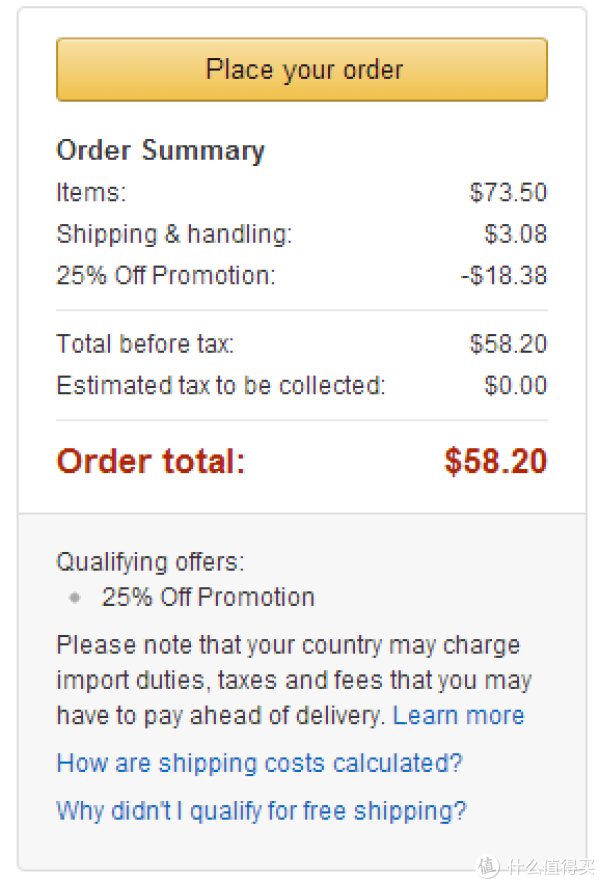Click the shipping amount $3.08
Image resolution: width=600 pixels, height=884 pixels.
coord(515,234)
